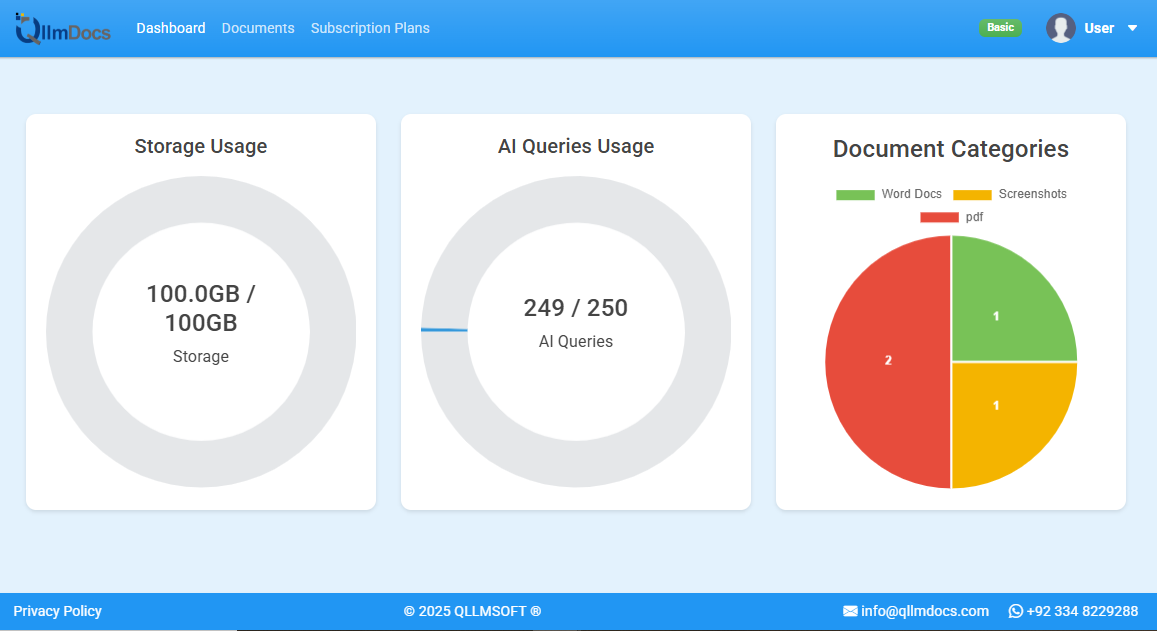Open the Subscription Plans page

(x=370, y=28)
